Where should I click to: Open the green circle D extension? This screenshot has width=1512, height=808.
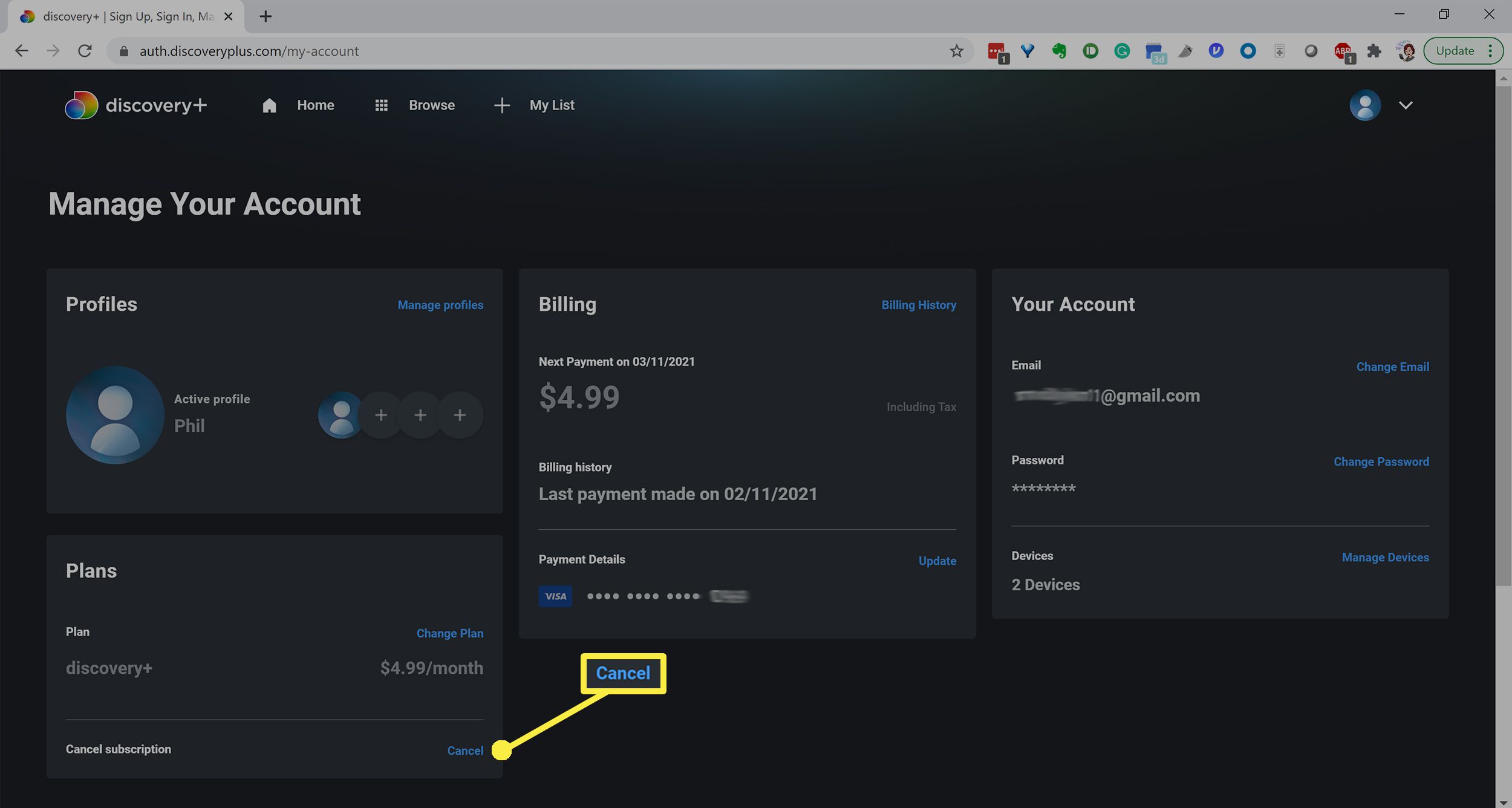(x=1090, y=51)
